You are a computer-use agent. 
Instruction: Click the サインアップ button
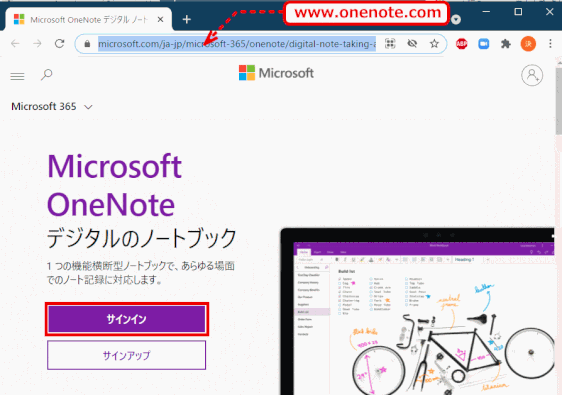tap(127, 355)
